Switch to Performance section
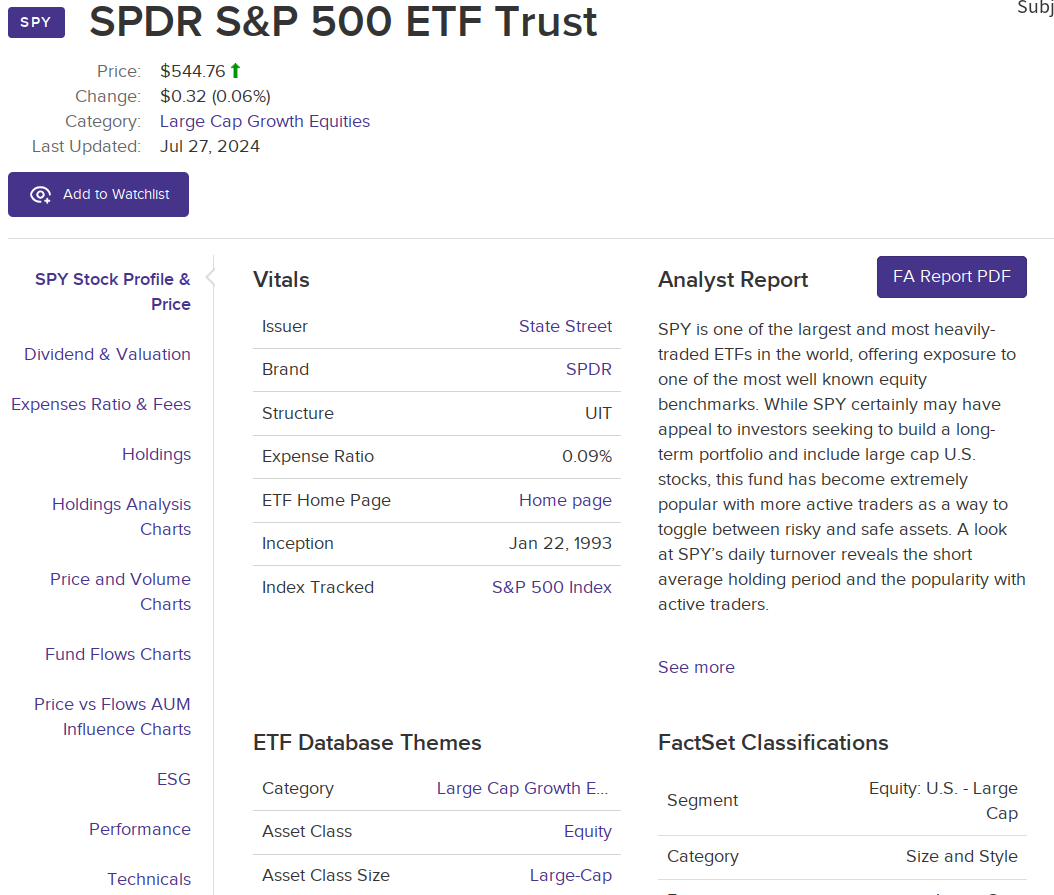The image size is (1054, 895). point(140,829)
